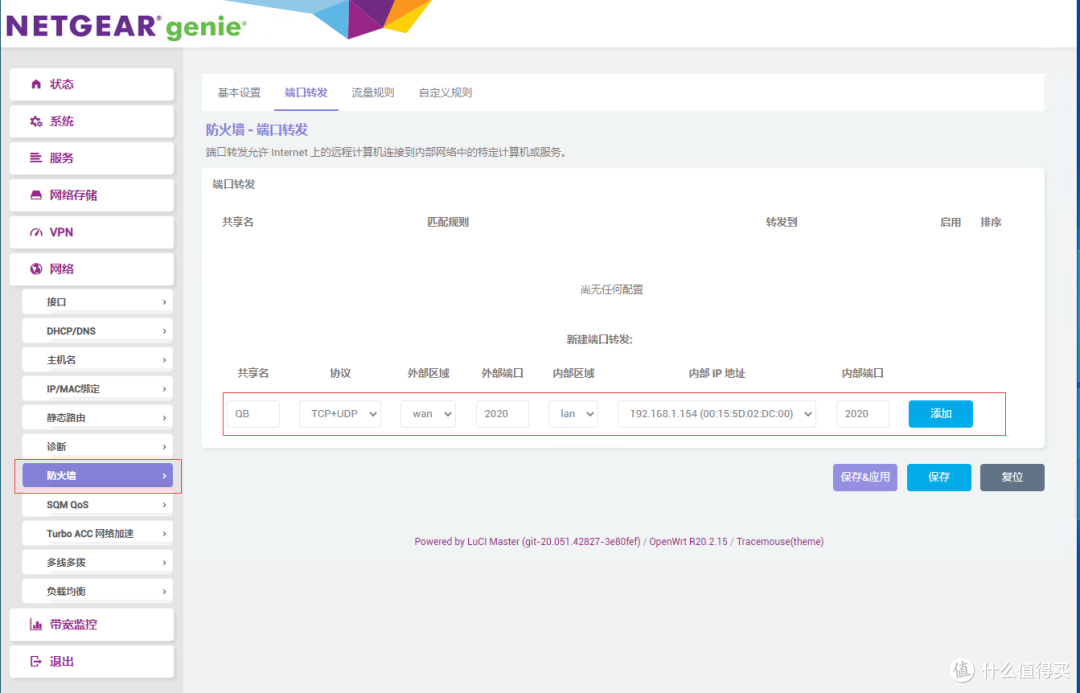Open the OpenWrt R20.2.15 footer link
Screen dimensions: 1080x693
point(688,541)
